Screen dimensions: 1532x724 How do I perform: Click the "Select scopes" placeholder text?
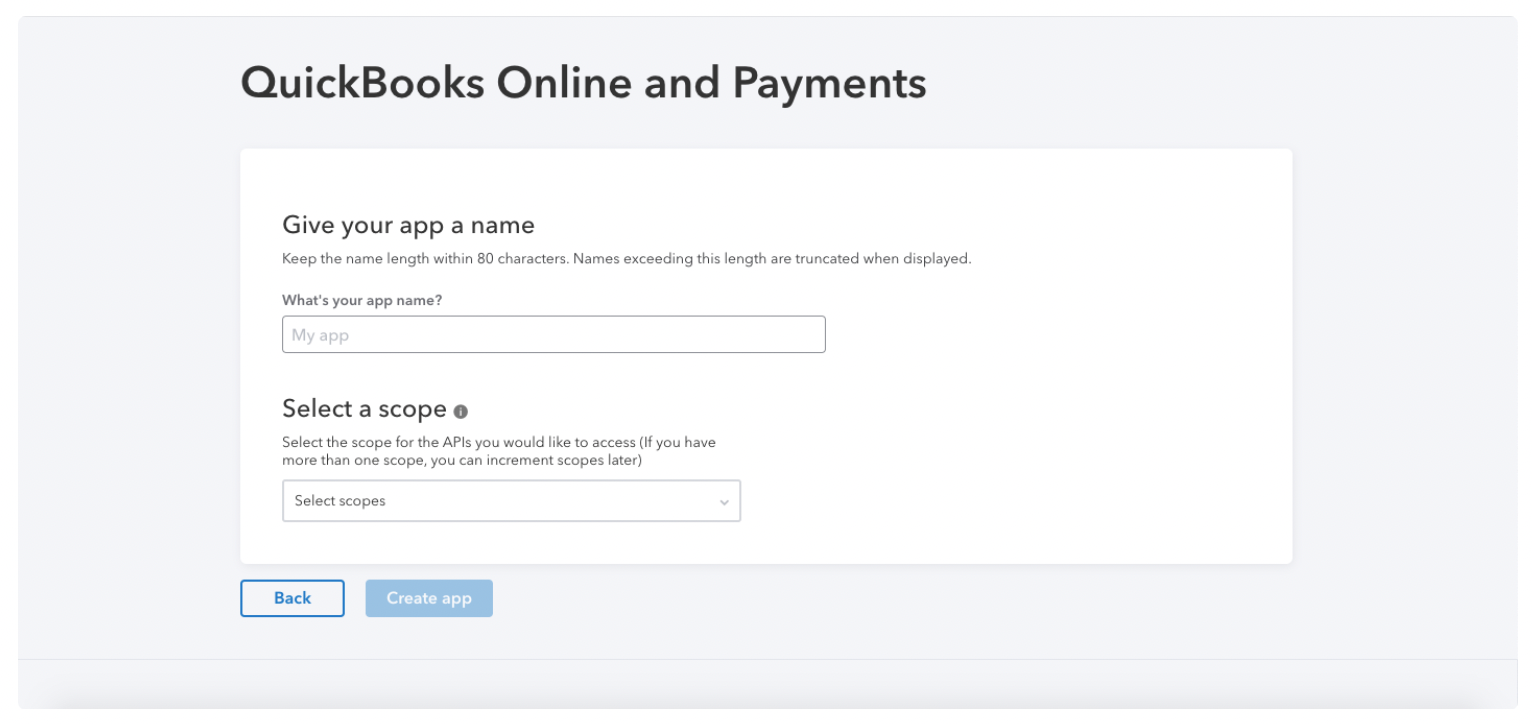[340, 501]
